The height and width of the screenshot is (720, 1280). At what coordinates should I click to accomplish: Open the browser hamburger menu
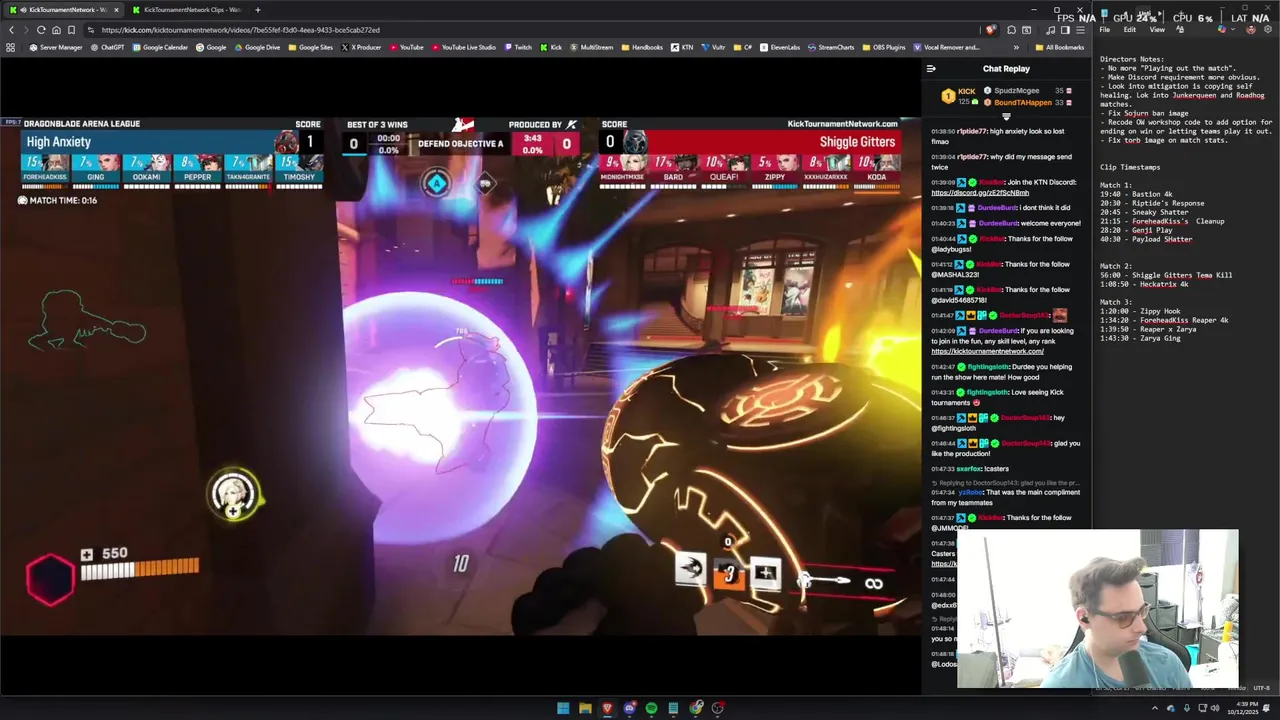pos(1080,30)
